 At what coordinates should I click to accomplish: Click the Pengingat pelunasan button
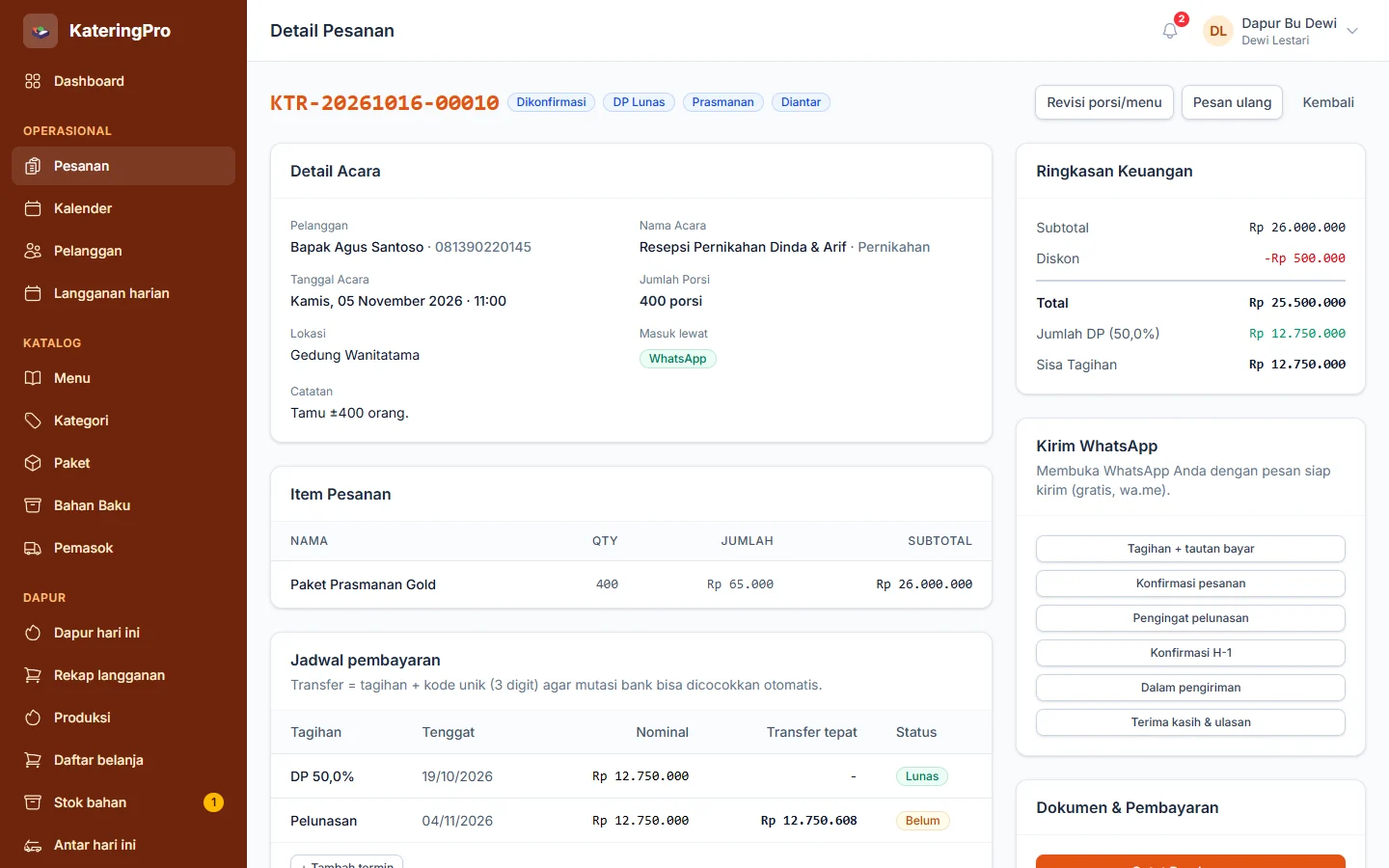[1190, 618]
